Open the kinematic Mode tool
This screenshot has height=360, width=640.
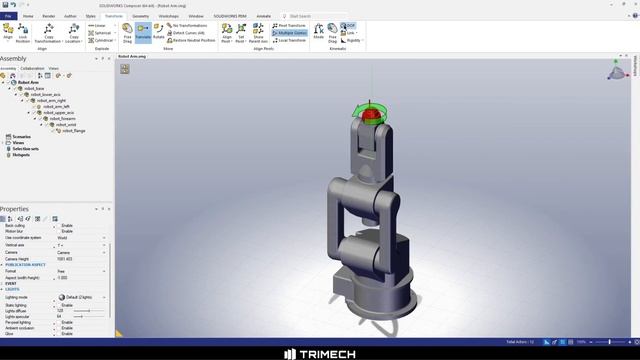pyautogui.click(x=318, y=32)
